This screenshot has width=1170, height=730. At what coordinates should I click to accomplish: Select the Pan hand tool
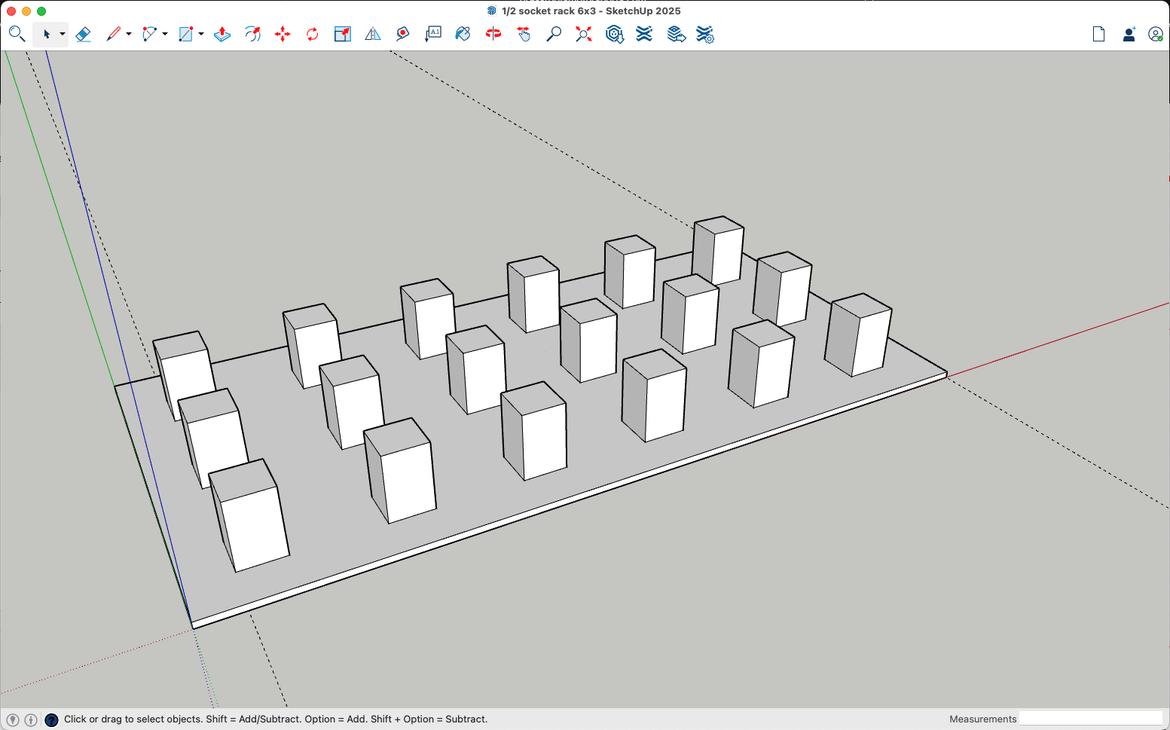pyautogui.click(x=524, y=34)
